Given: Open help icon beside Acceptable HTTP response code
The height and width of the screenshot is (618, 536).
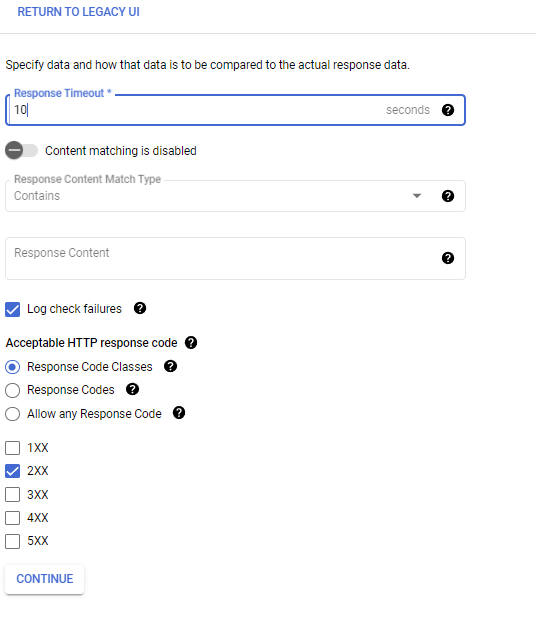Looking at the screenshot, I should 191,343.
